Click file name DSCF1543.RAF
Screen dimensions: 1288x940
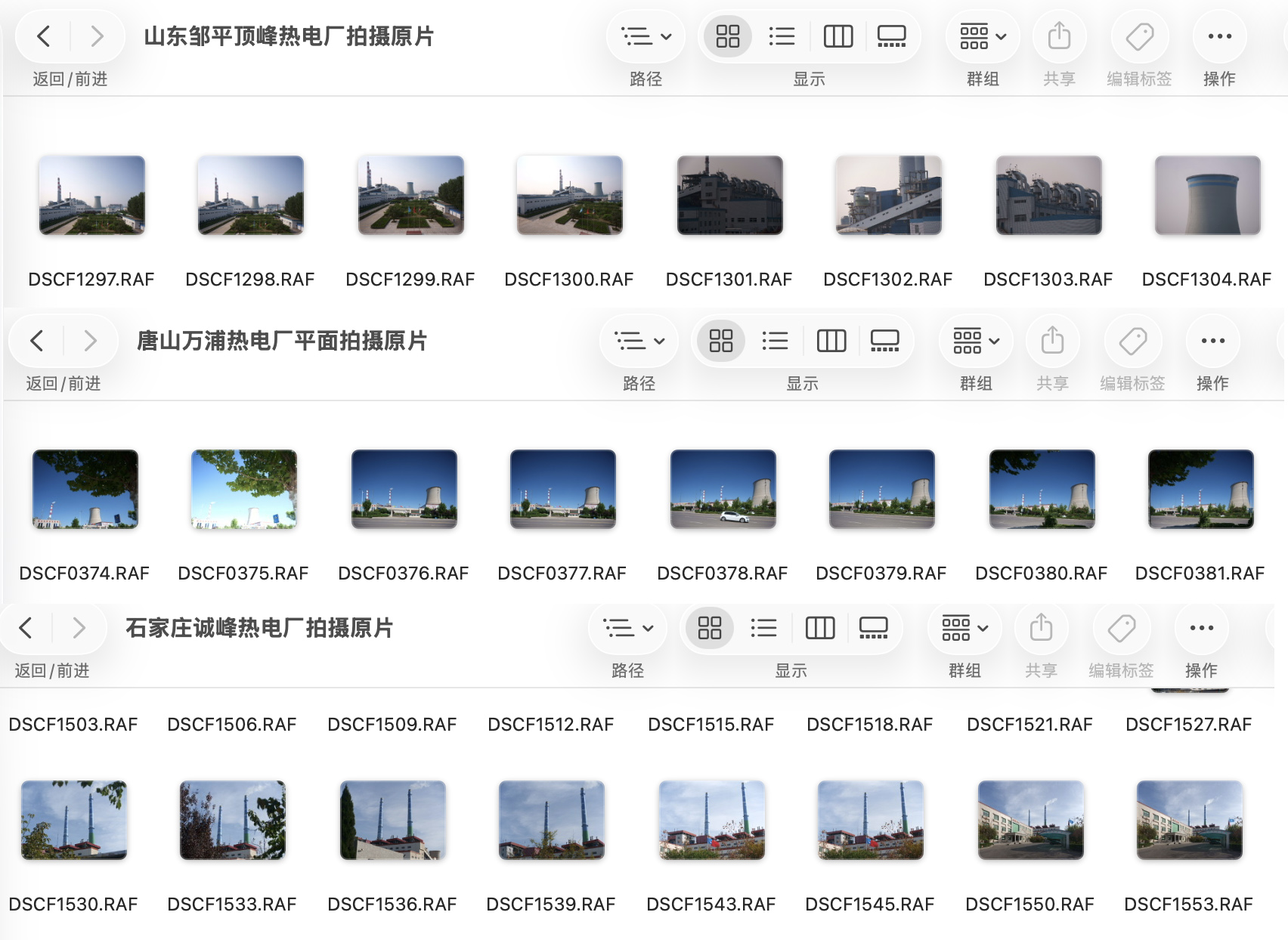coord(711,904)
